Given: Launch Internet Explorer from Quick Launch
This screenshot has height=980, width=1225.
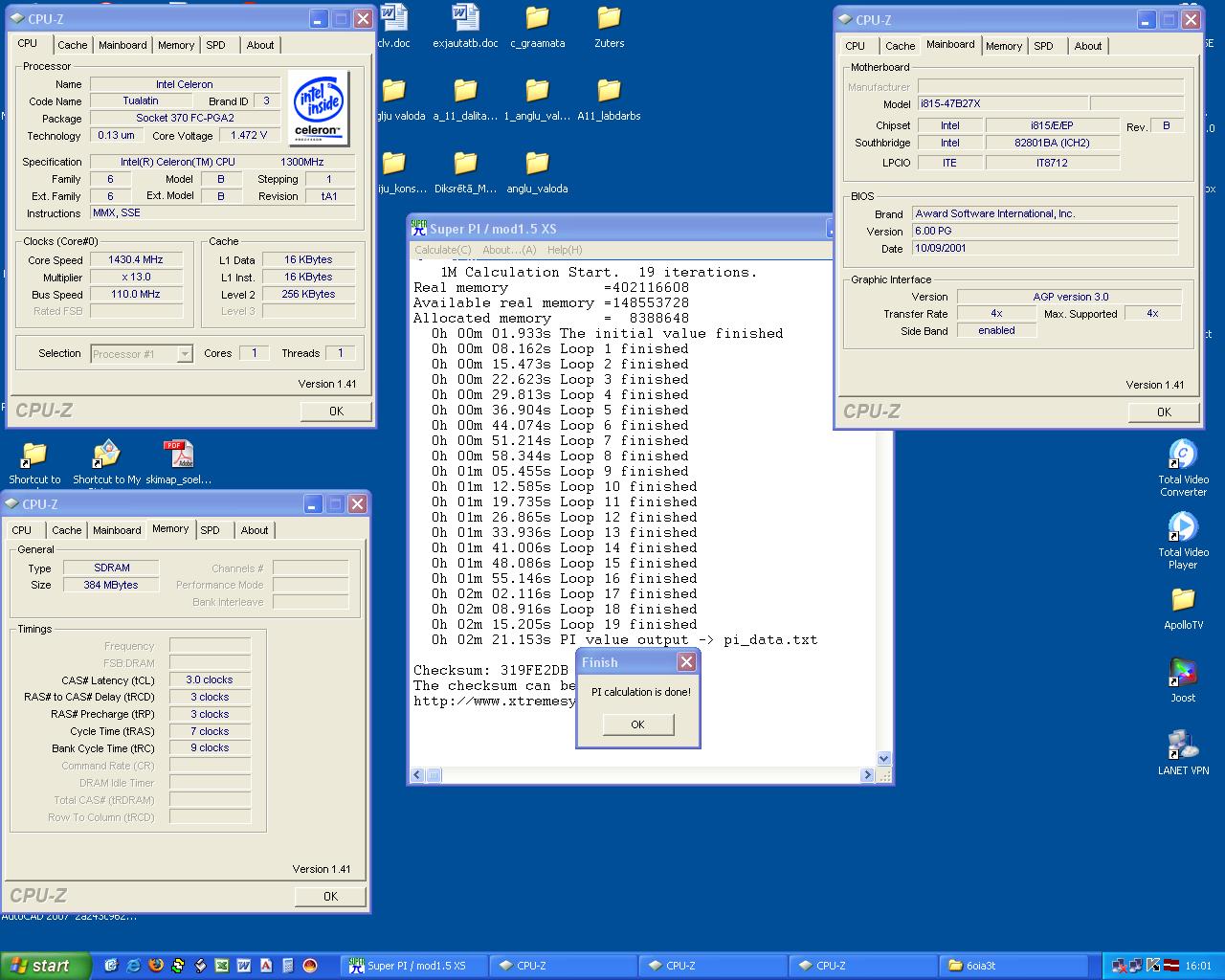Looking at the screenshot, I should coord(134,966).
